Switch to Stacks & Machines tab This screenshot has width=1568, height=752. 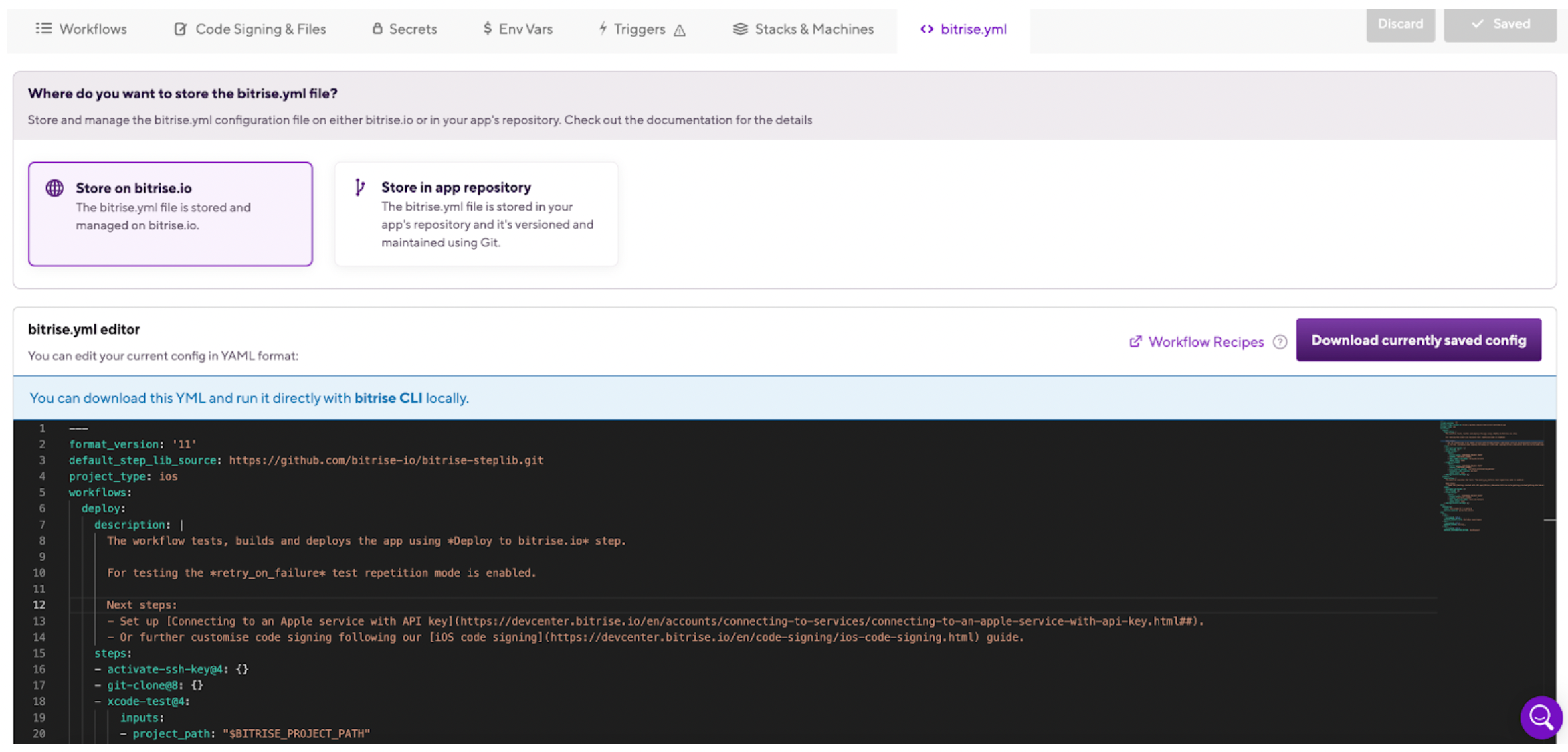pyautogui.click(x=803, y=29)
